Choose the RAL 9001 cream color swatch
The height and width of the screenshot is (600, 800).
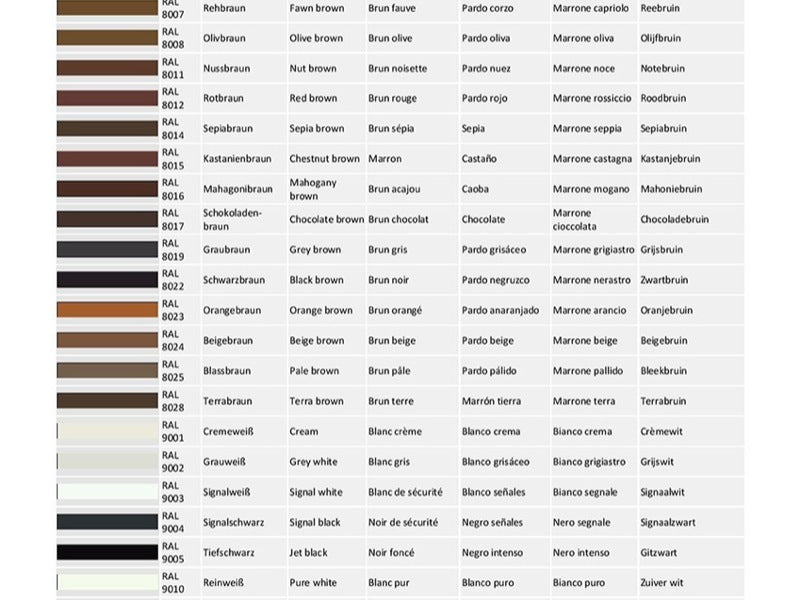pos(107,431)
